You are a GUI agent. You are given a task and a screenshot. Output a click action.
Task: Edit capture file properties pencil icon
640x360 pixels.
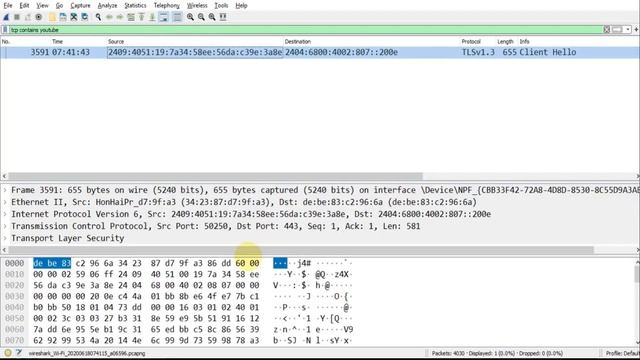tap(19, 353)
